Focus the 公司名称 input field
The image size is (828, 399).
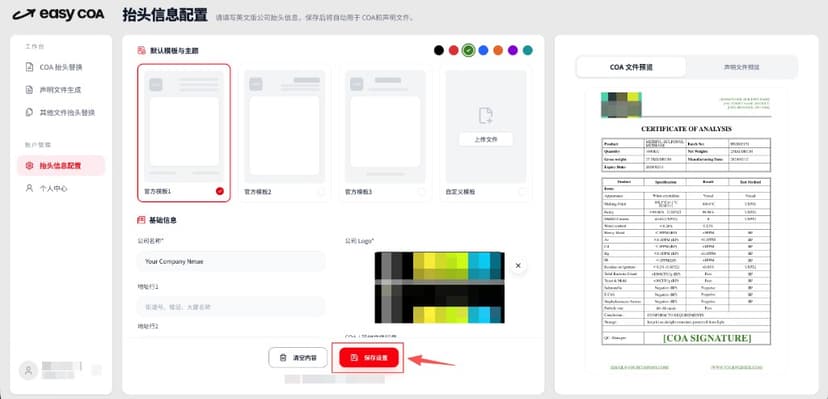click(x=231, y=261)
